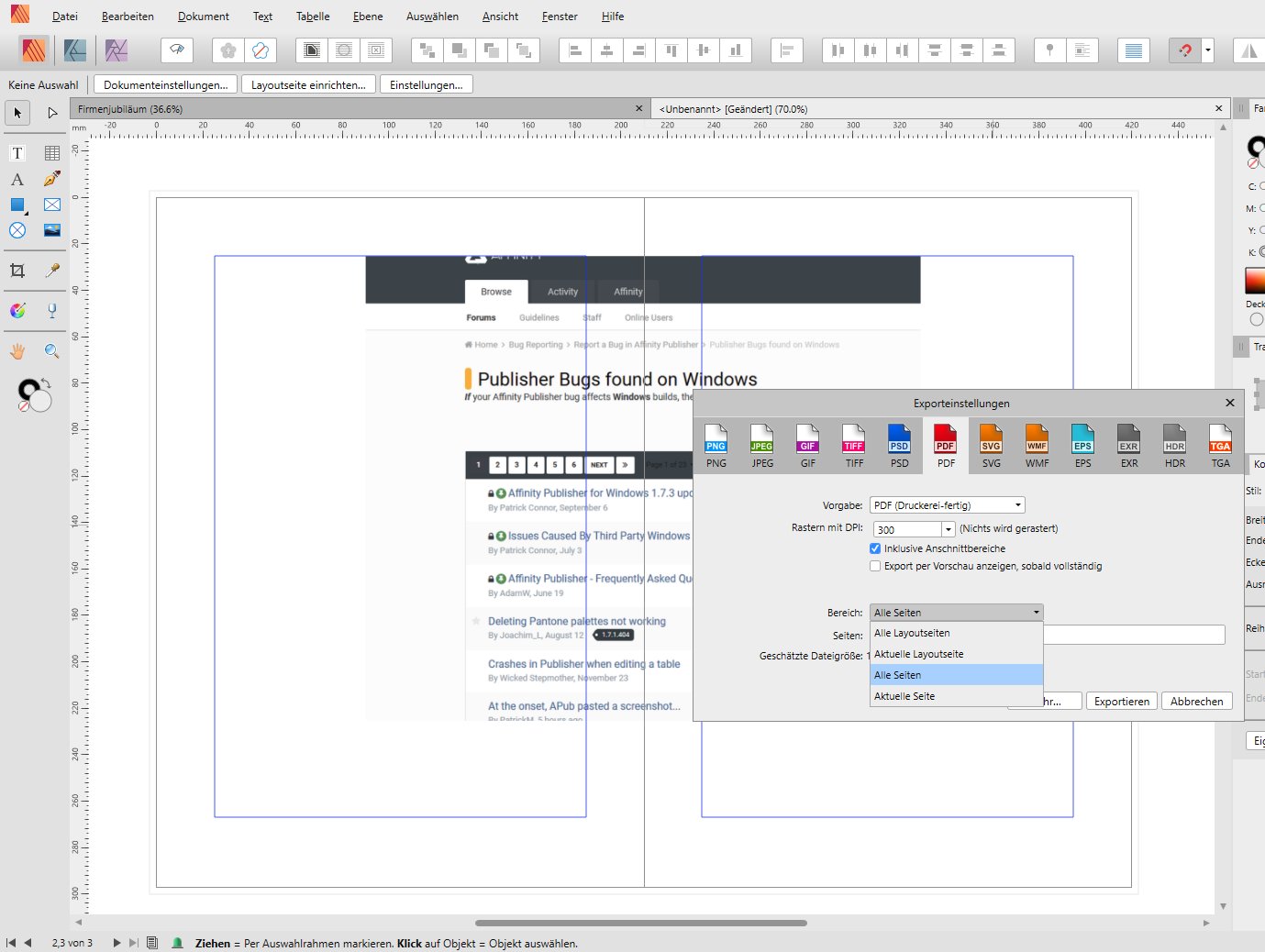Click the Exportieren button
1265x952 pixels.
[1122, 701]
